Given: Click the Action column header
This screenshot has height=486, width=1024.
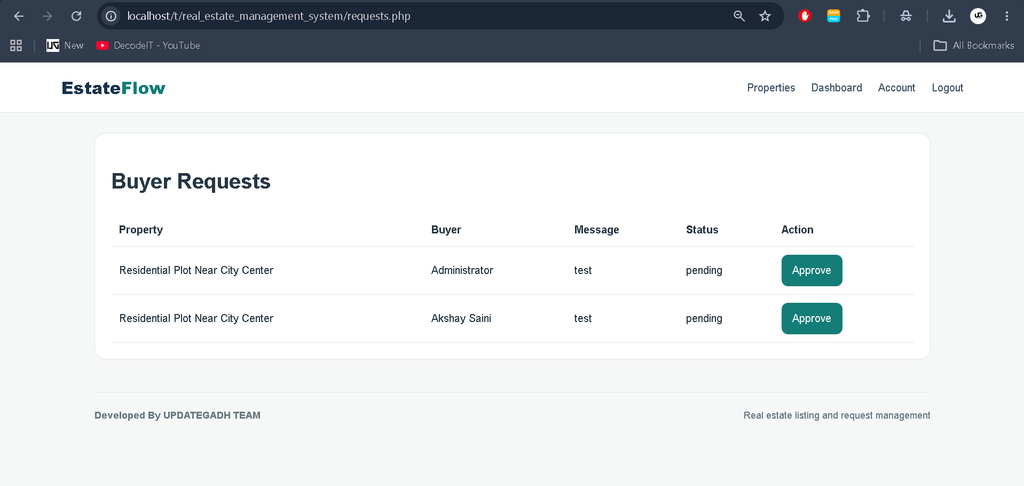Looking at the screenshot, I should click(x=797, y=229).
